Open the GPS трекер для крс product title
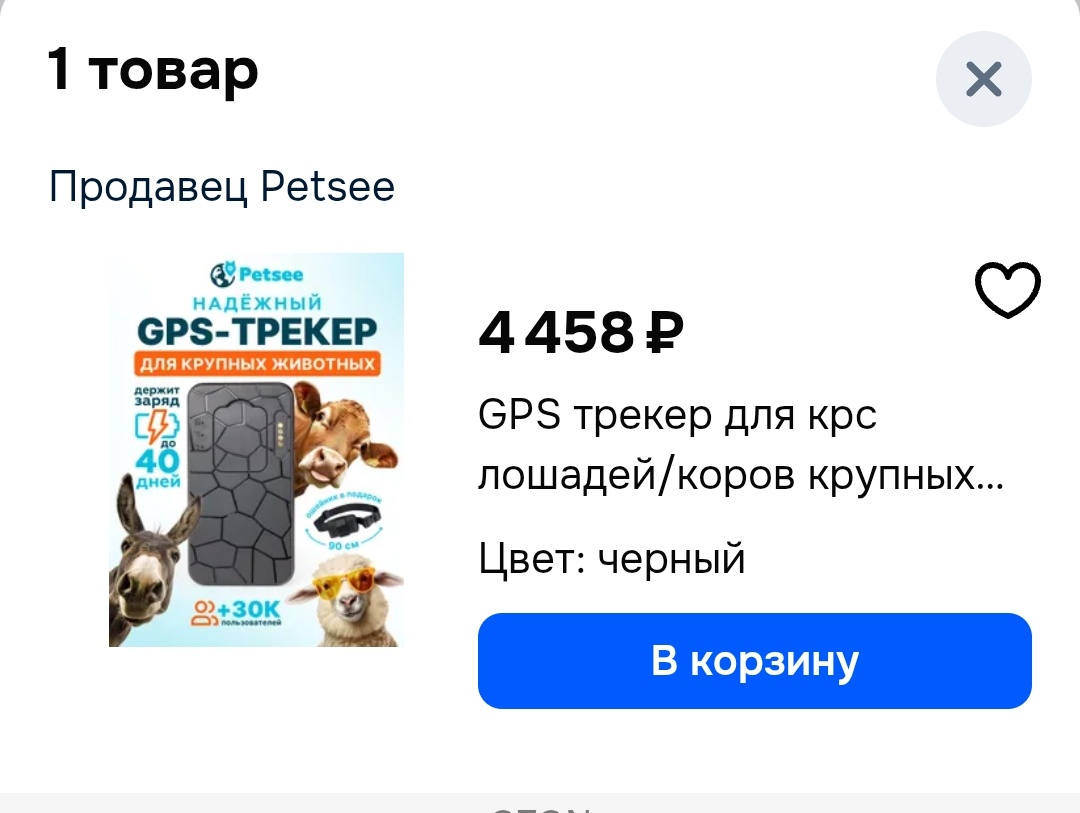1080x813 pixels. (x=741, y=444)
